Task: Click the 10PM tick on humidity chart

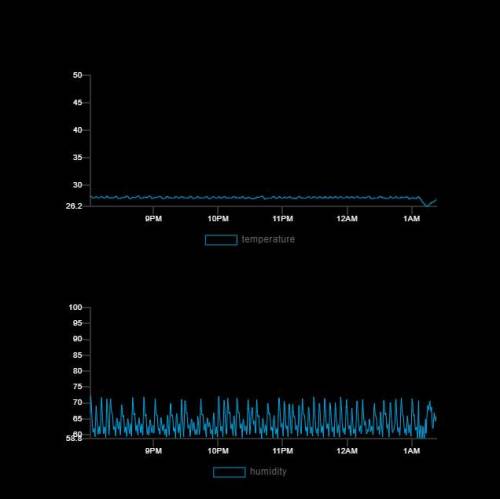Action: coord(218,451)
